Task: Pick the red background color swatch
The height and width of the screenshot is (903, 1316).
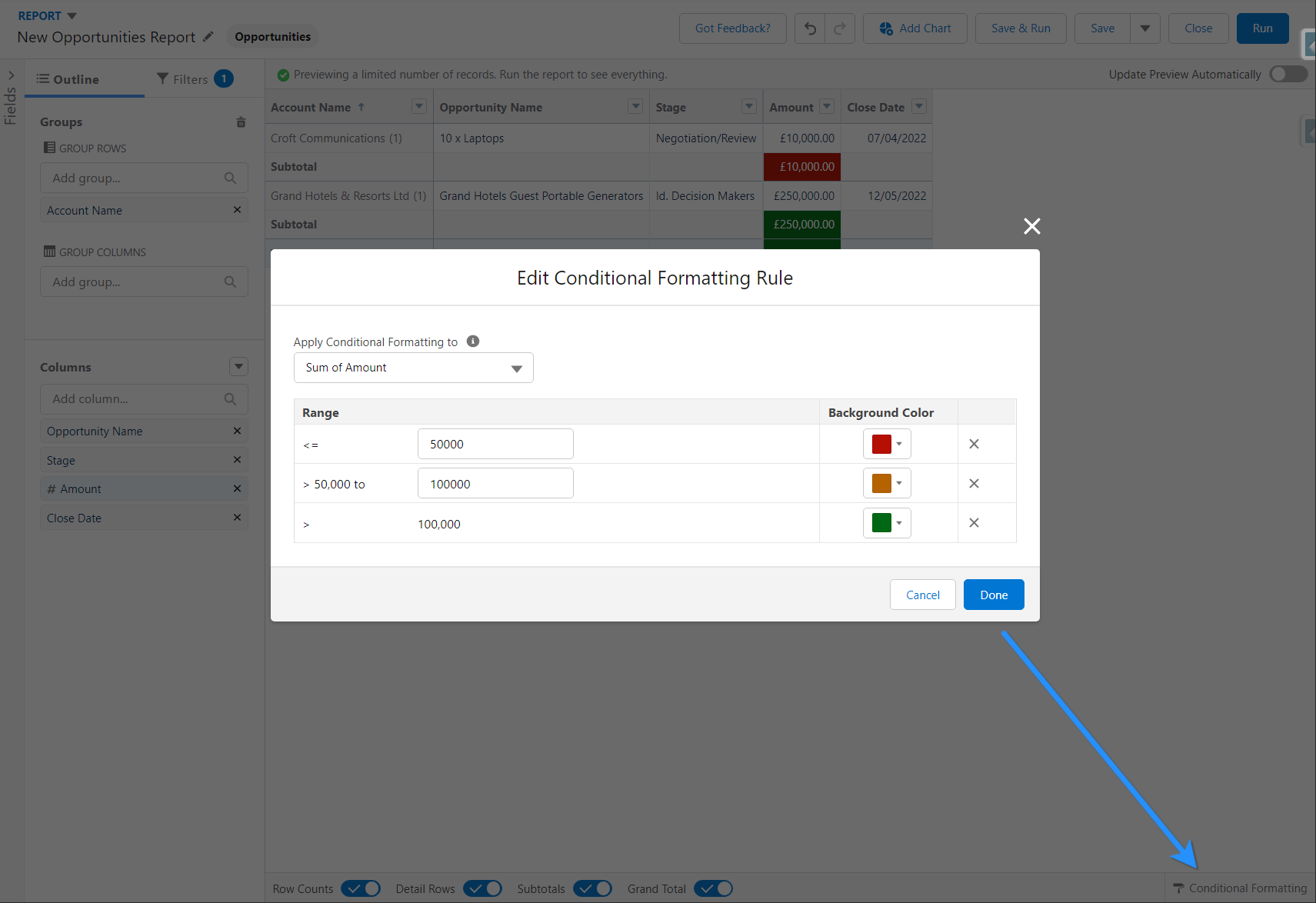Action: click(x=887, y=444)
